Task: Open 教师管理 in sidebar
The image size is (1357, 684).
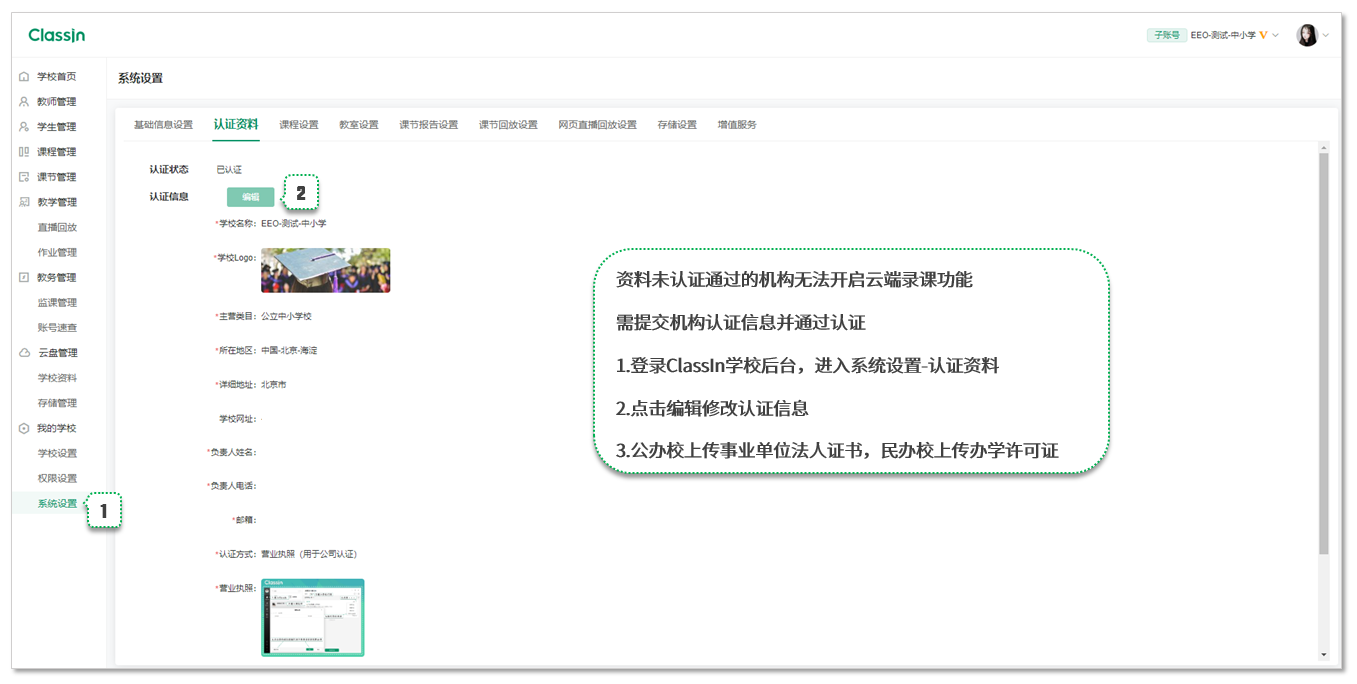Action: pyautogui.click(x=57, y=102)
